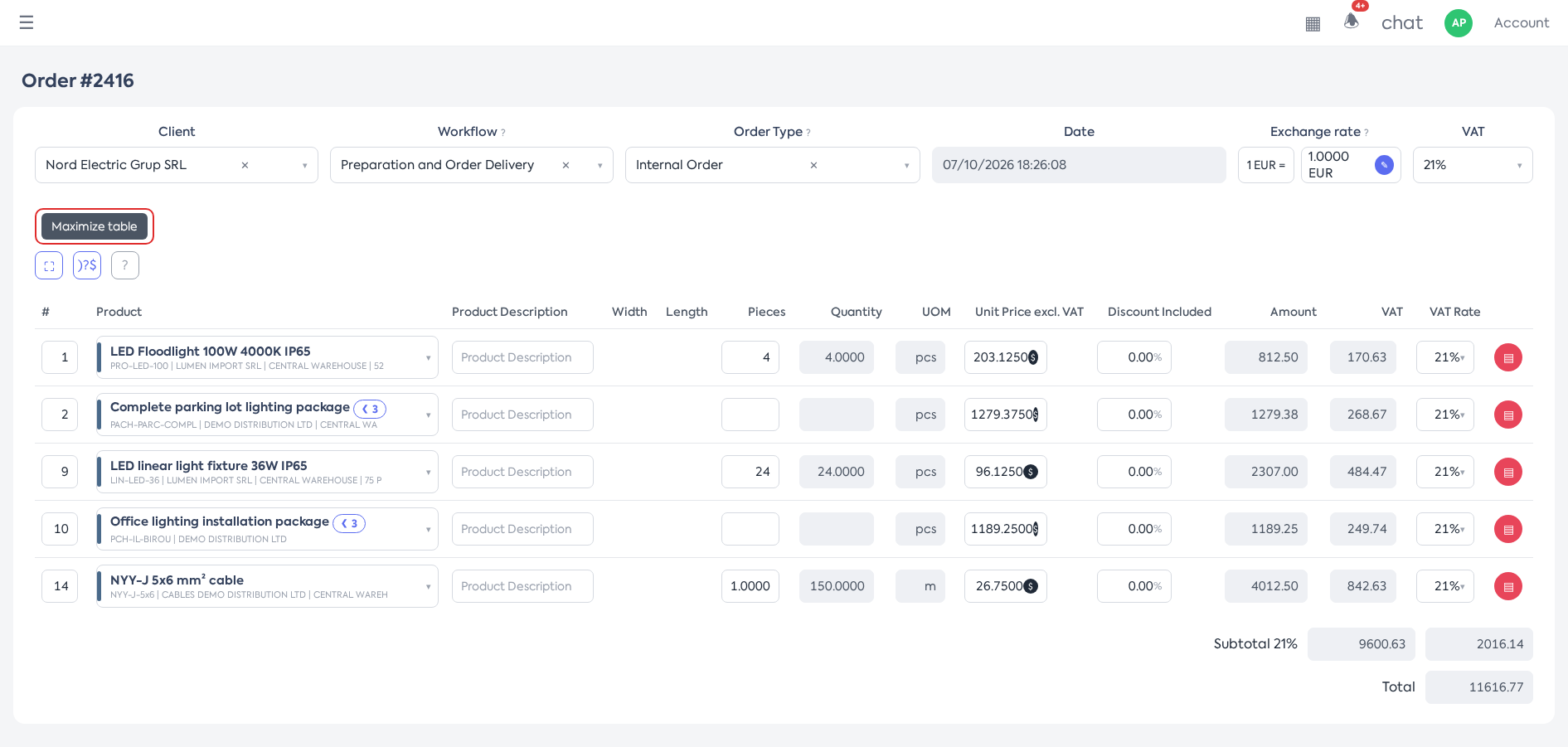Click discount field in NYY-J cable row

(1134, 586)
